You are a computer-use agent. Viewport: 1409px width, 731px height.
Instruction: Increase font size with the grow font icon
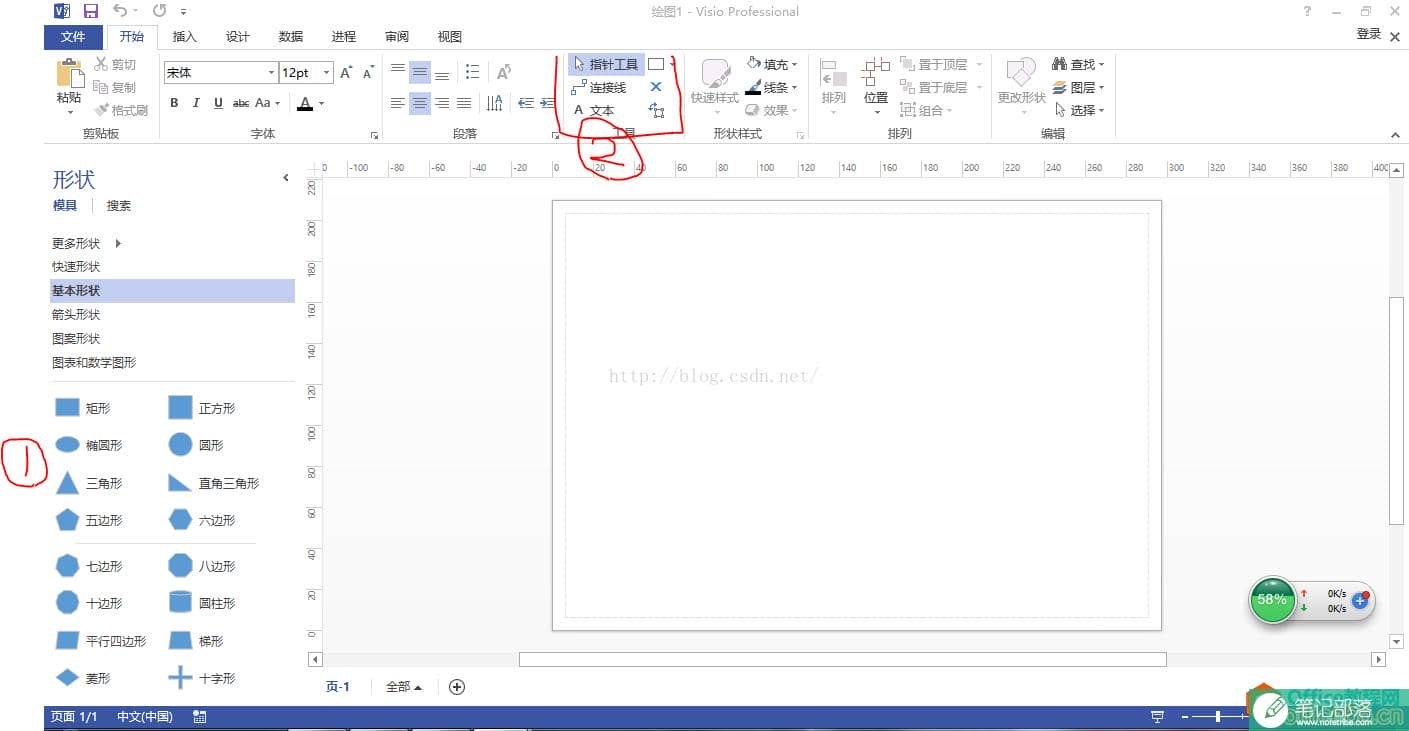[346, 72]
